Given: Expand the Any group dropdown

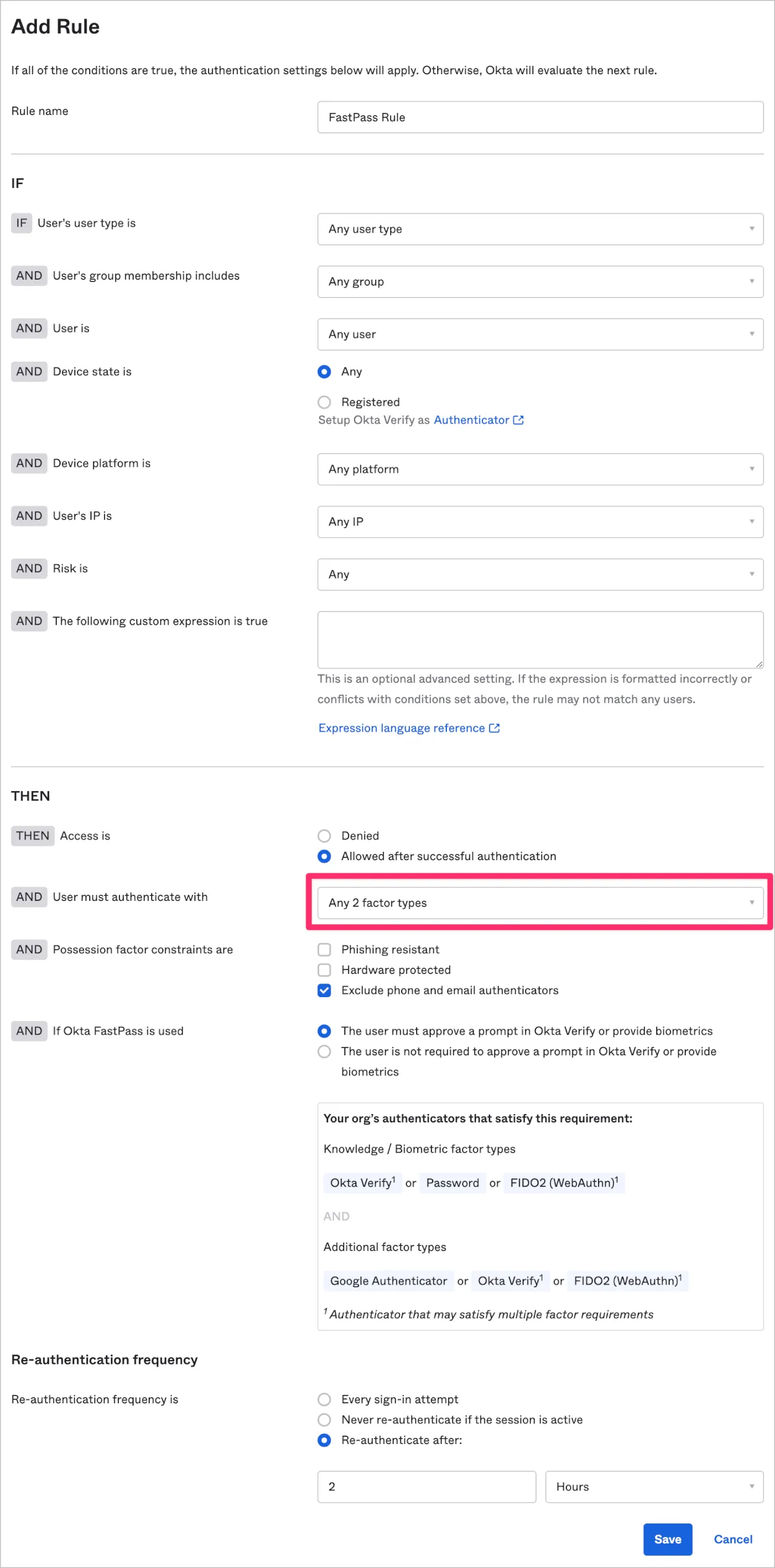Looking at the screenshot, I should point(540,282).
